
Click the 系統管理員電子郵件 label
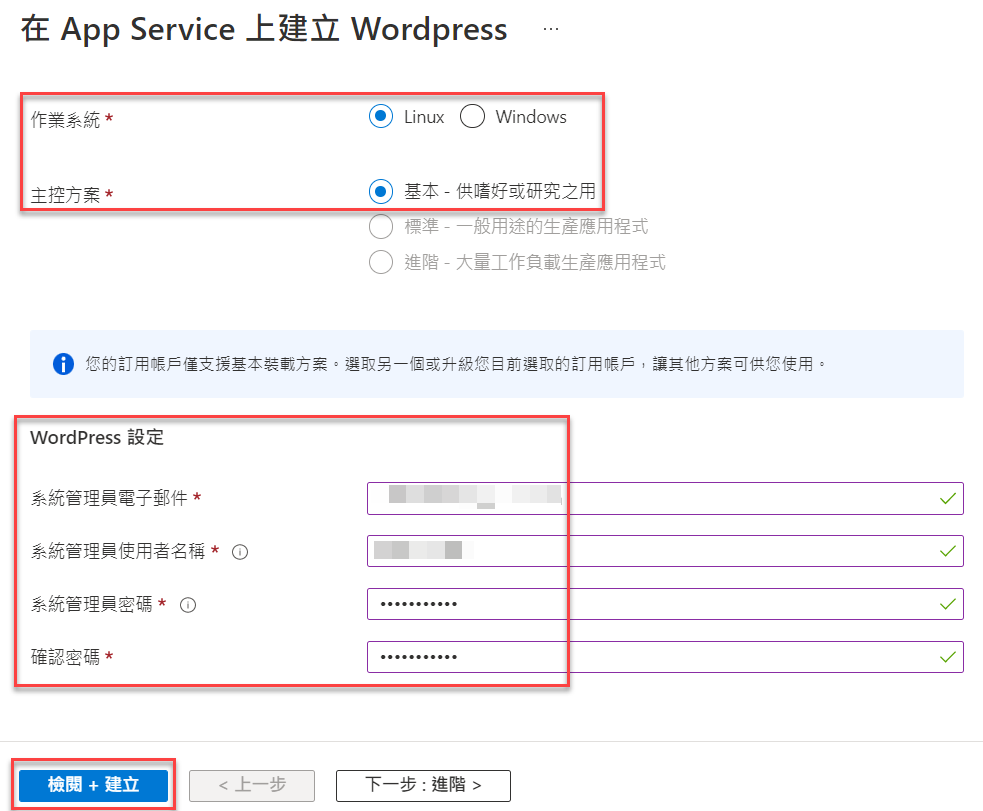109,498
